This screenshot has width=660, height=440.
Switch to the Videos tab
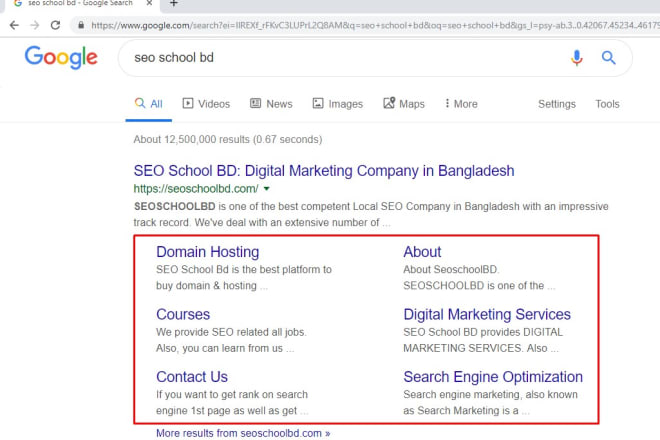(206, 104)
